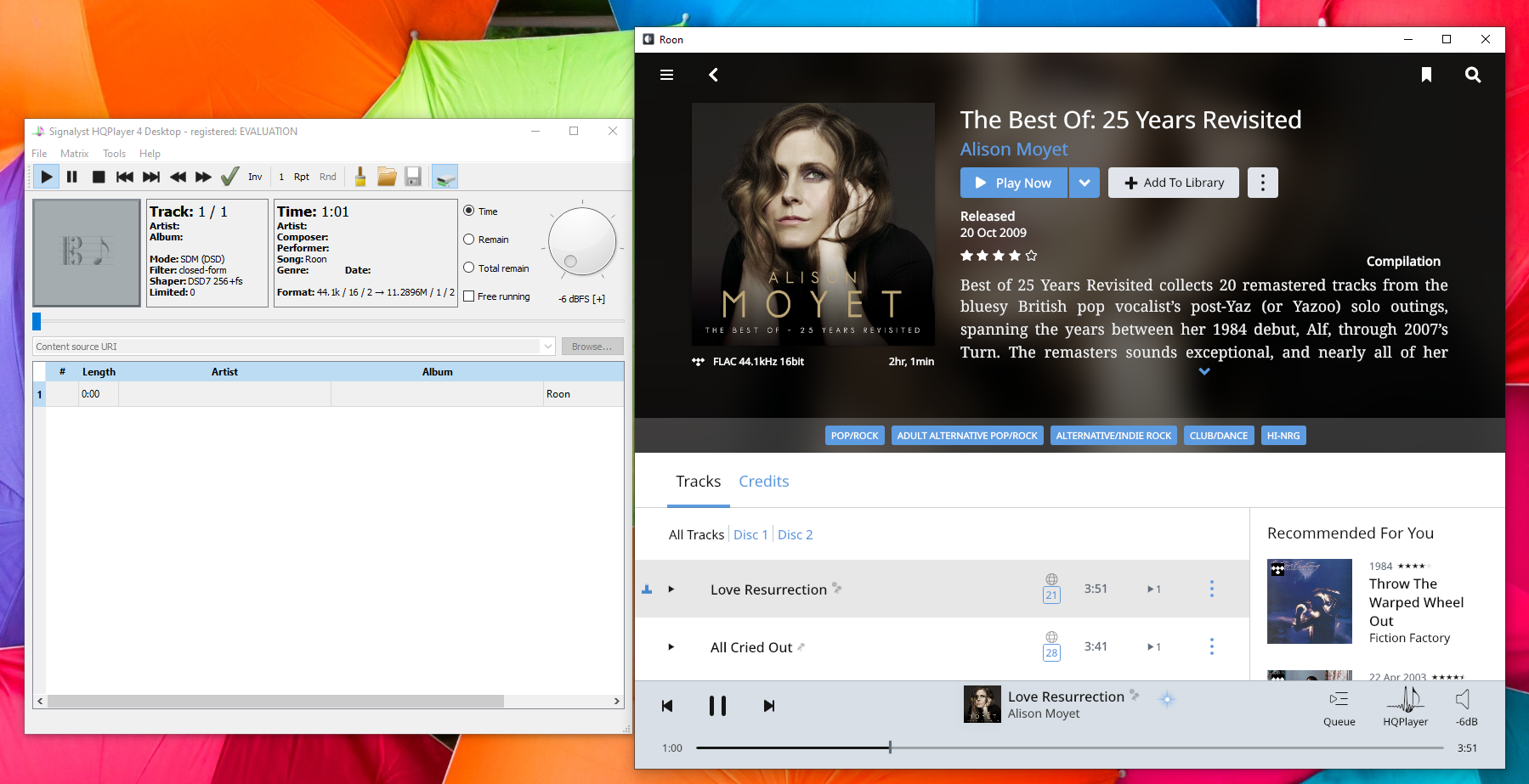Expand the album description with blue chevron
This screenshot has width=1529, height=784.
coord(1204,371)
